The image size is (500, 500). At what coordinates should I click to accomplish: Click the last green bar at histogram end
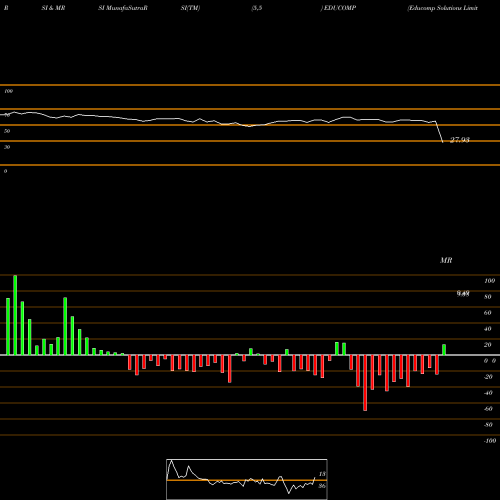coord(444,350)
